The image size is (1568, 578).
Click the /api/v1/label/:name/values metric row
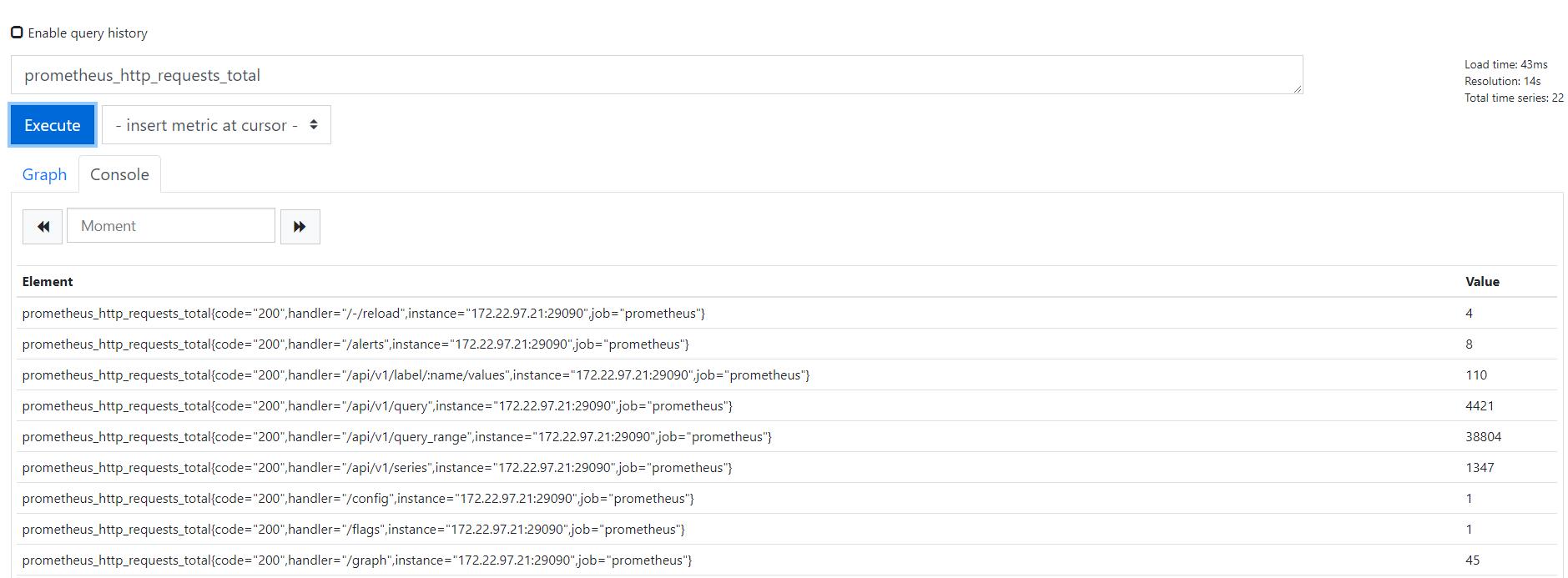pos(416,375)
